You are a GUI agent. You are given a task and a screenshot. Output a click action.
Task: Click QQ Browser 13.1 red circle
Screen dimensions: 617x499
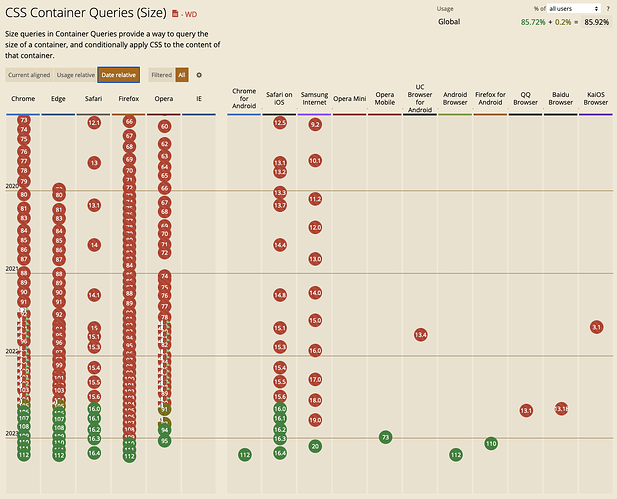pyautogui.click(x=526, y=411)
